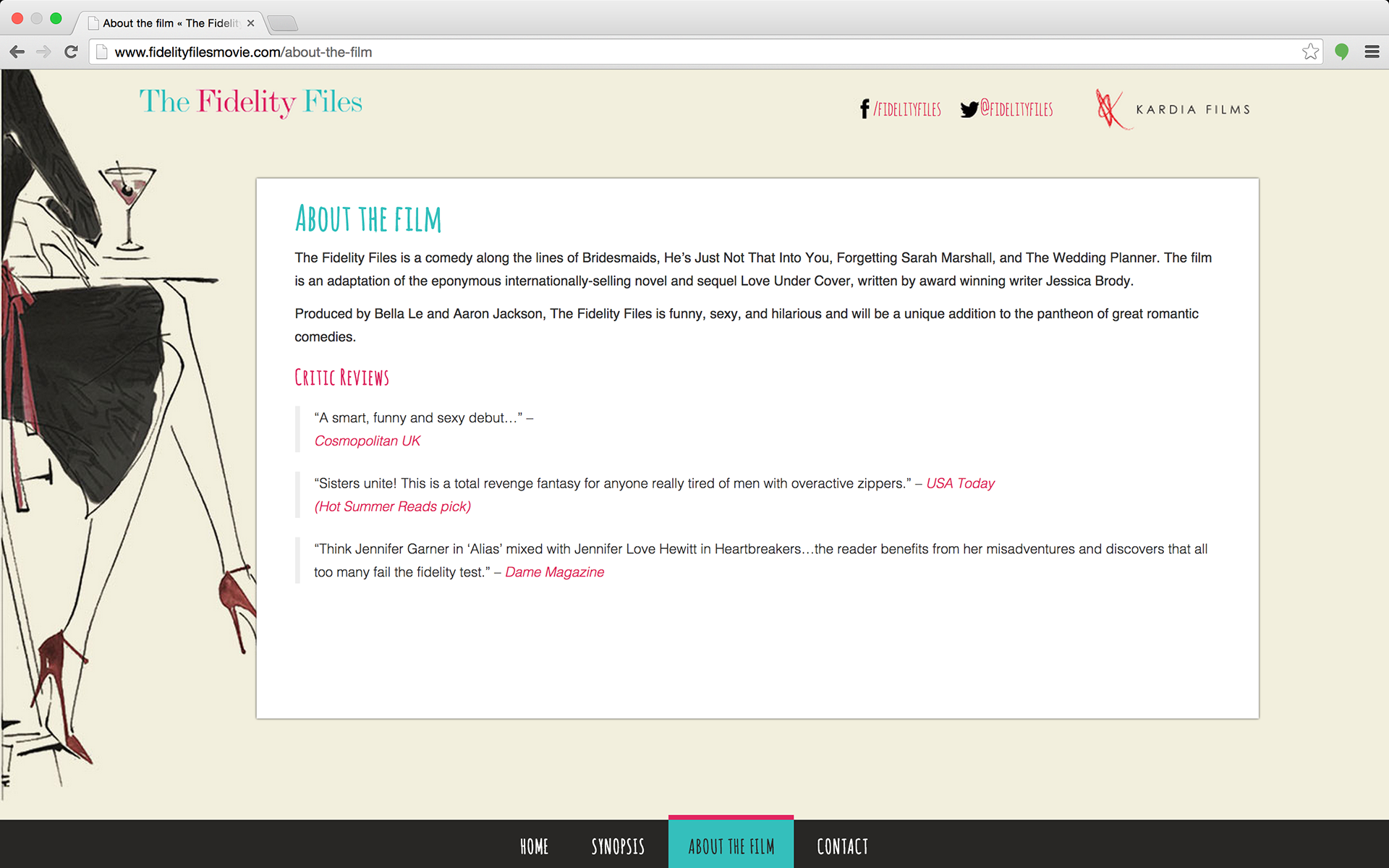Reload the page with the refresh icon
Image resolution: width=1389 pixels, height=868 pixels.
(x=71, y=52)
